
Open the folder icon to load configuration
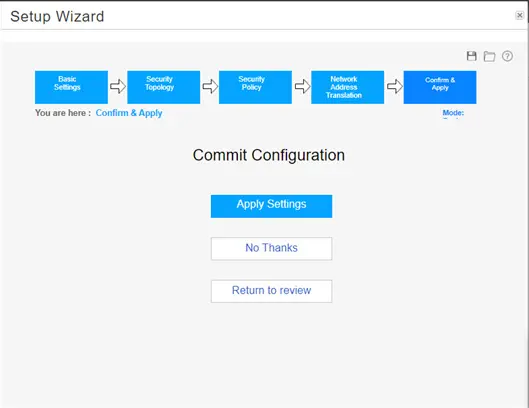tap(489, 56)
